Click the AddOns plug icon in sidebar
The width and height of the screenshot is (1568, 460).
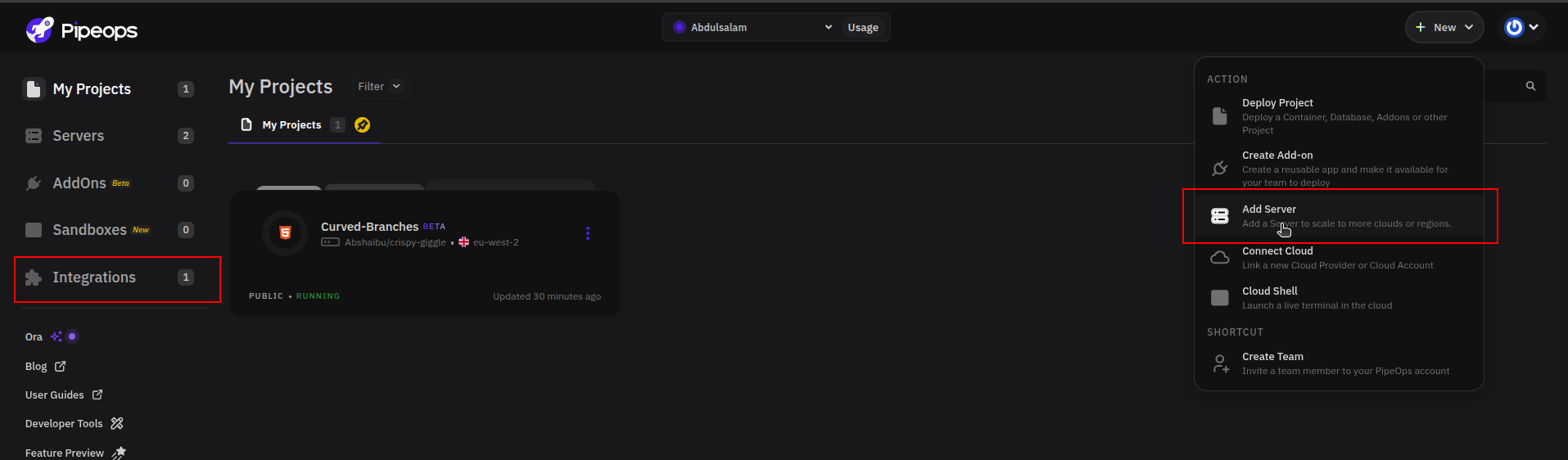pyautogui.click(x=34, y=183)
